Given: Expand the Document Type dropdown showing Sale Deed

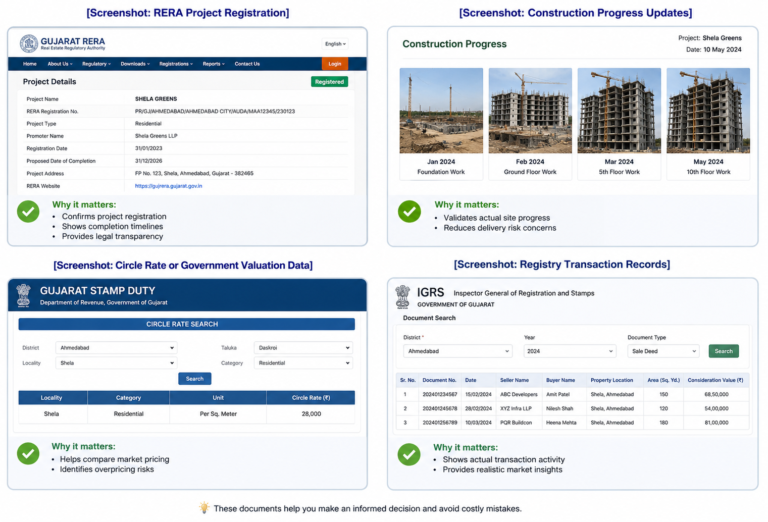Looking at the screenshot, I should [663, 351].
